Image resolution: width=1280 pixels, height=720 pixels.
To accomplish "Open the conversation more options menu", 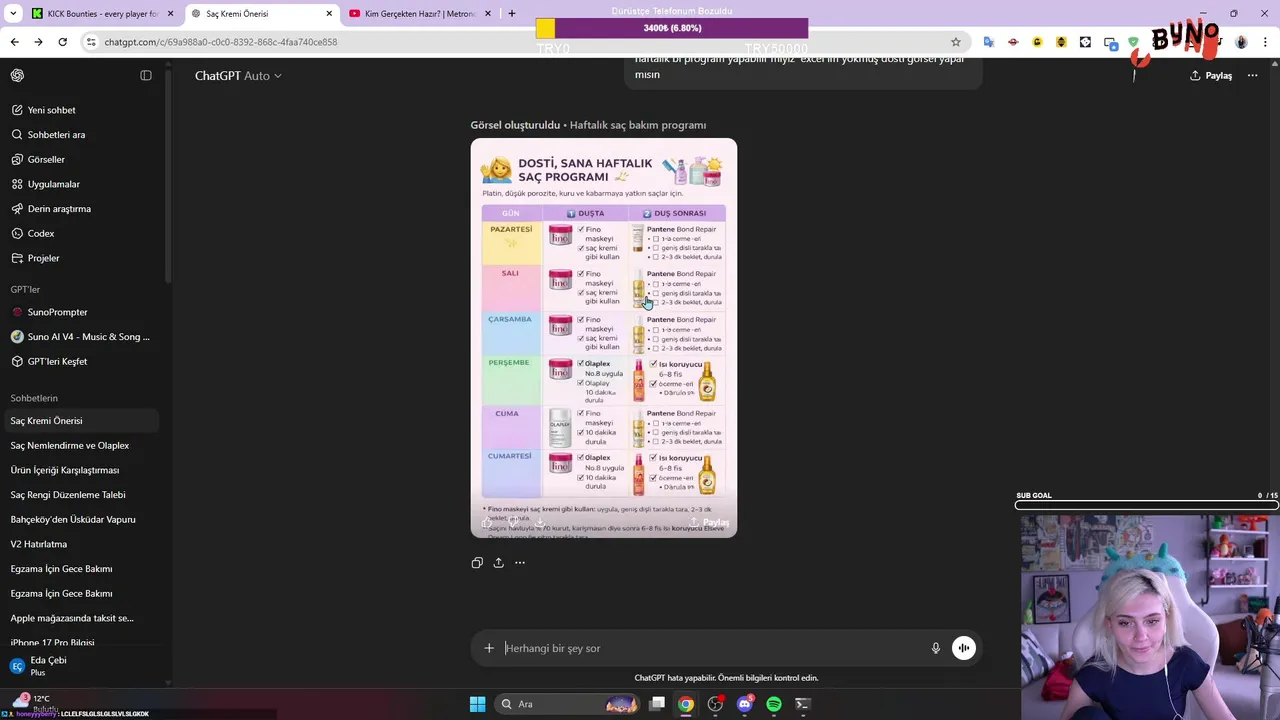I will tap(1252, 76).
